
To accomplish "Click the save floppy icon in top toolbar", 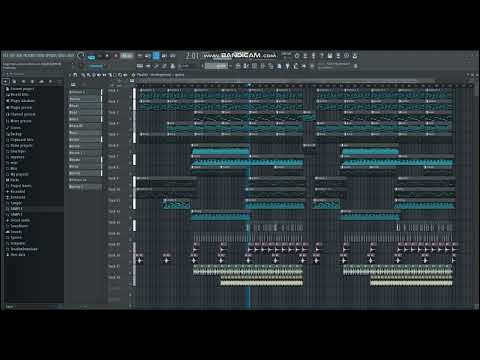I will coord(330,55).
